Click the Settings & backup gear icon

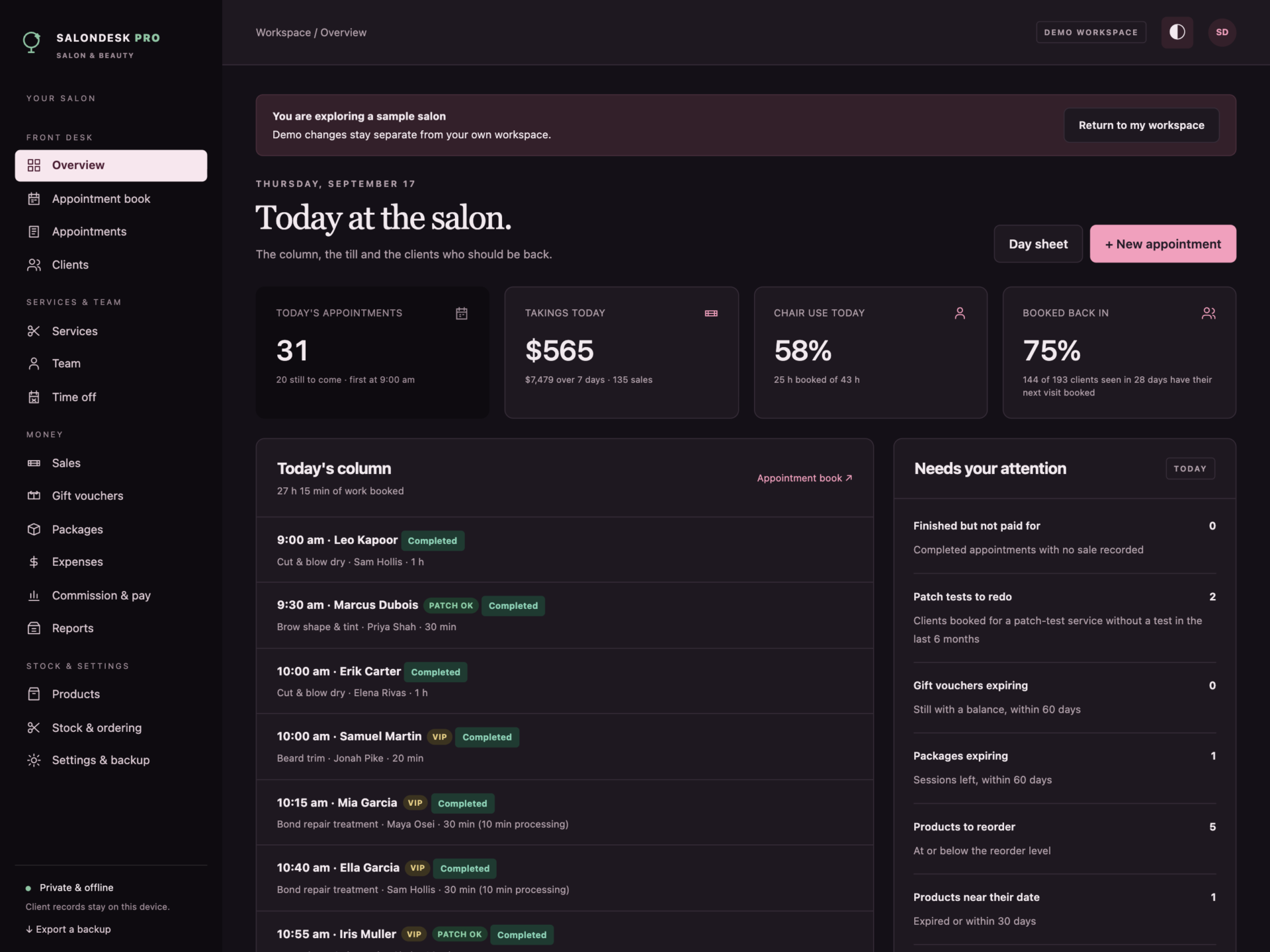(34, 760)
